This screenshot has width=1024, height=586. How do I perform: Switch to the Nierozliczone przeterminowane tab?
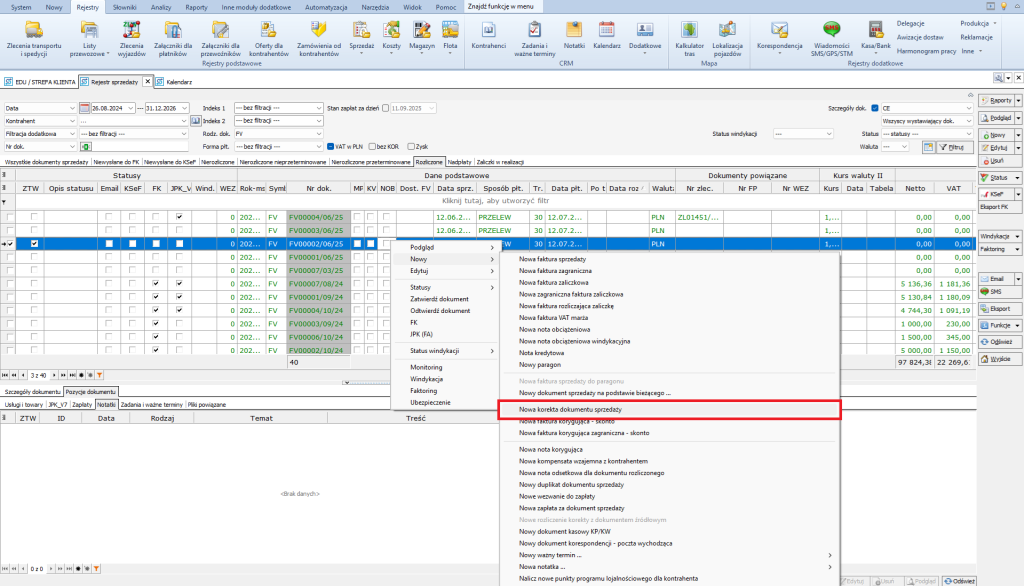[370, 160]
